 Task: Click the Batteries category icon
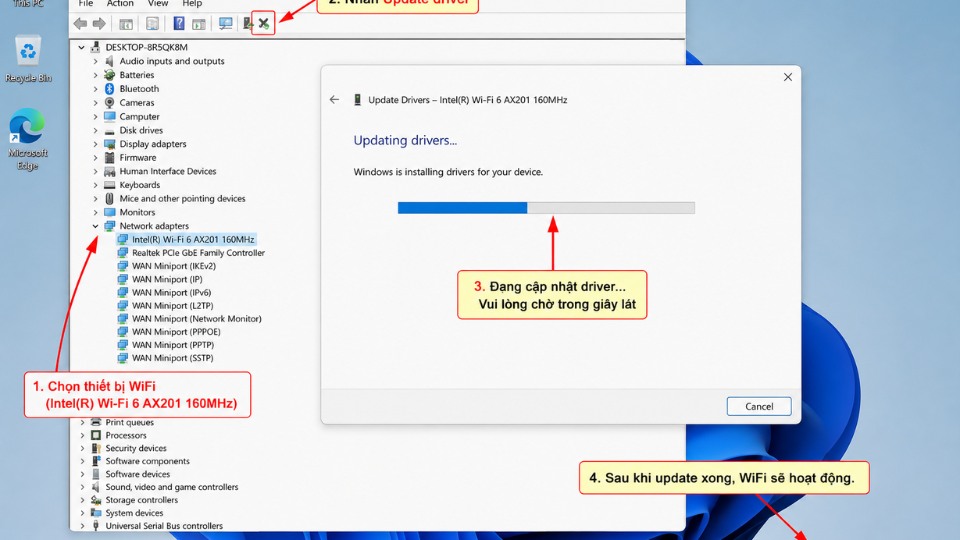coord(110,75)
